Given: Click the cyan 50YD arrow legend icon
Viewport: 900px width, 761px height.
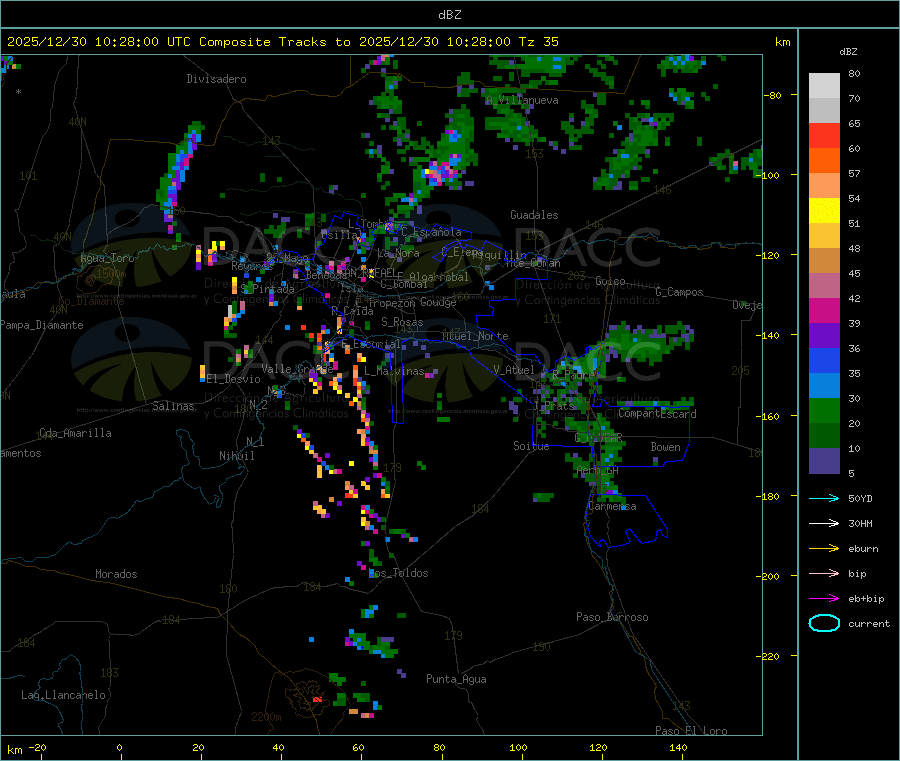Looking at the screenshot, I should pyautogui.click(x=824, y=498).
